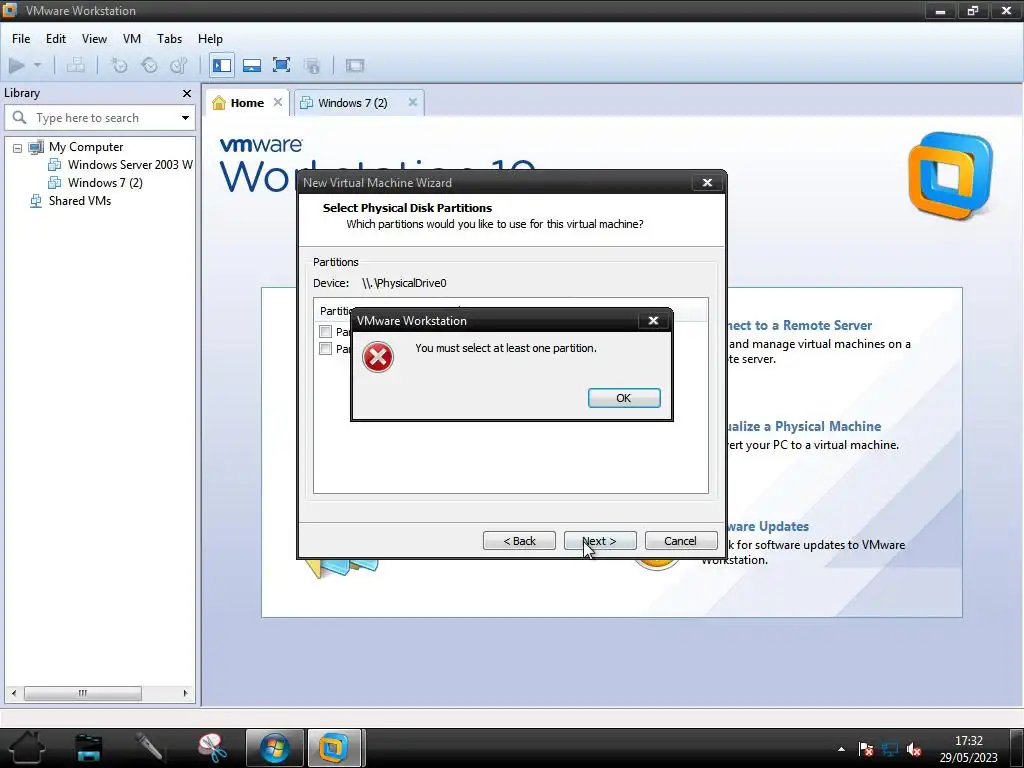The height and width of the screenshot is (768, 1024).
Task: Click the VMware Workstation logo icon
Action: click(950, 175)
